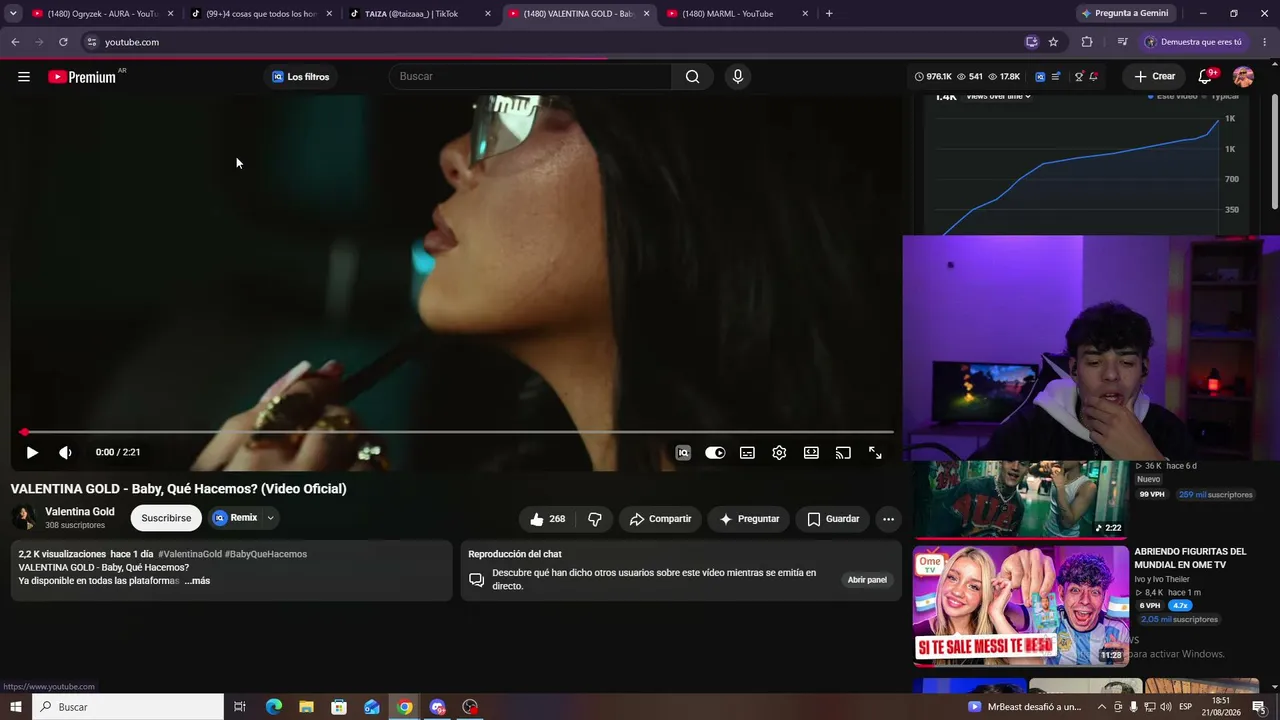Go to YouTube Premium home logo

point(82,77)
